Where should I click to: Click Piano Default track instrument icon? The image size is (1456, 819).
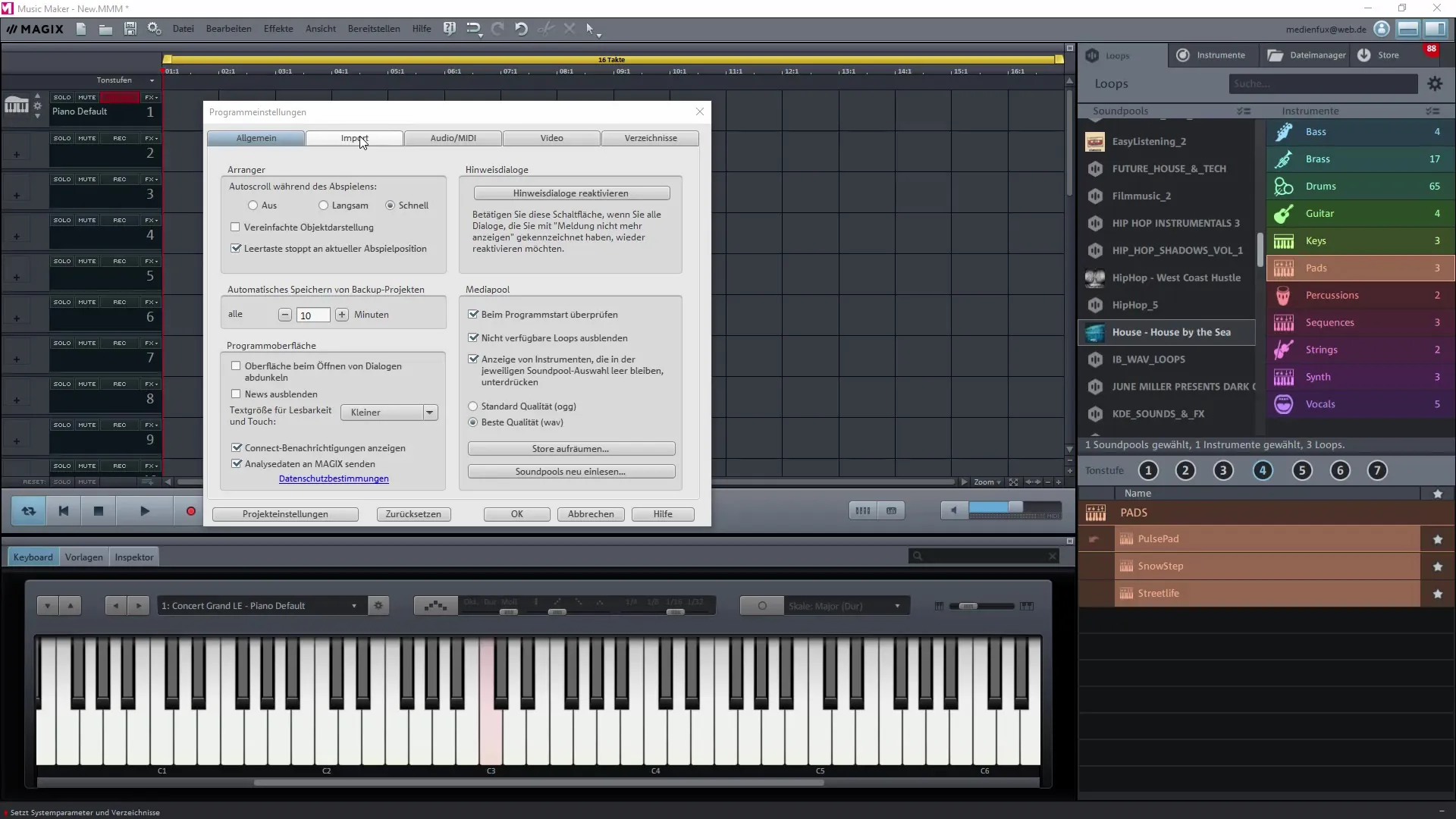[17, 105]
